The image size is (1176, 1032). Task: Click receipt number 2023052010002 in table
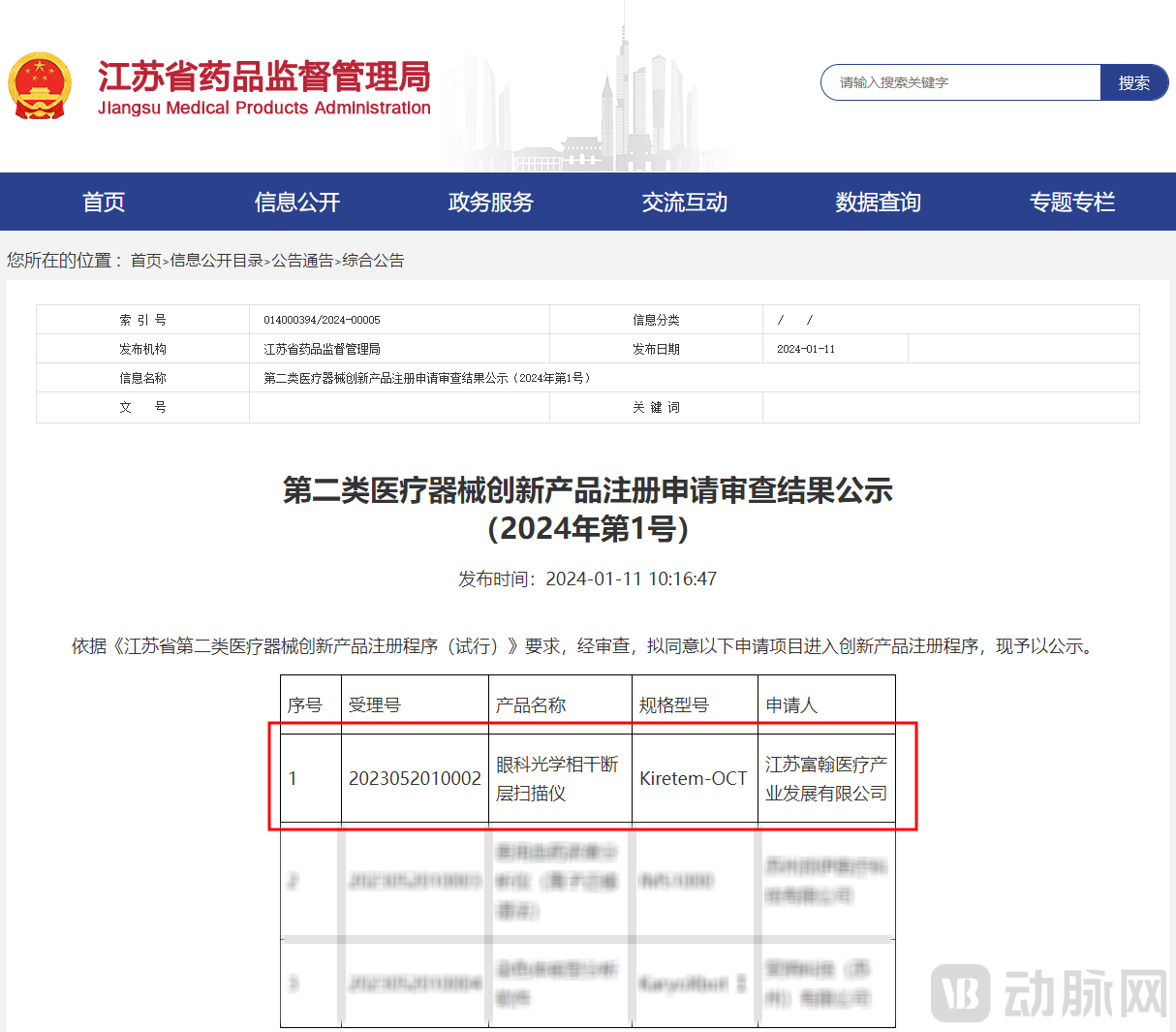pos(415,777)
